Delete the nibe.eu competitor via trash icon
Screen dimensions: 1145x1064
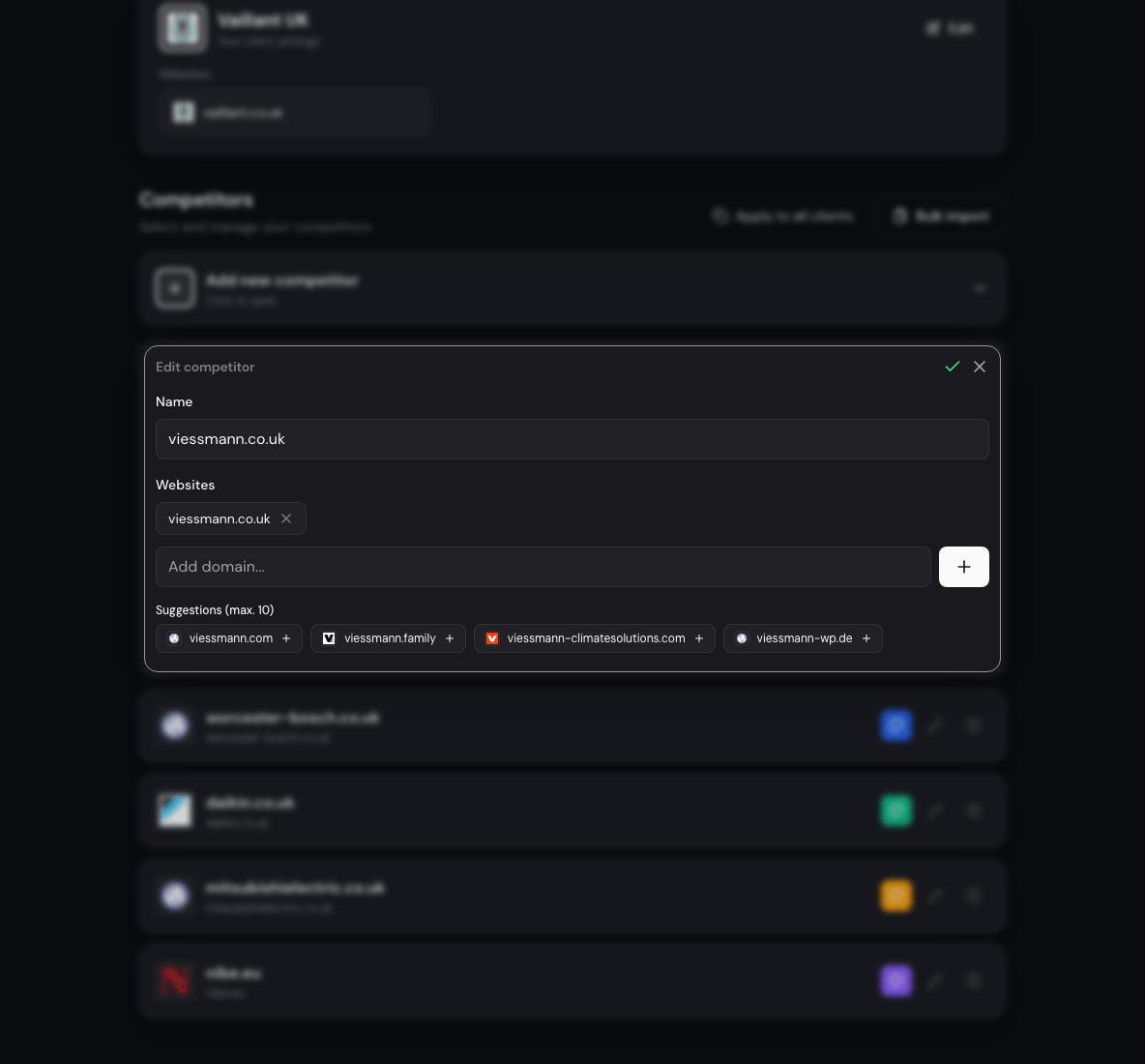974,981
